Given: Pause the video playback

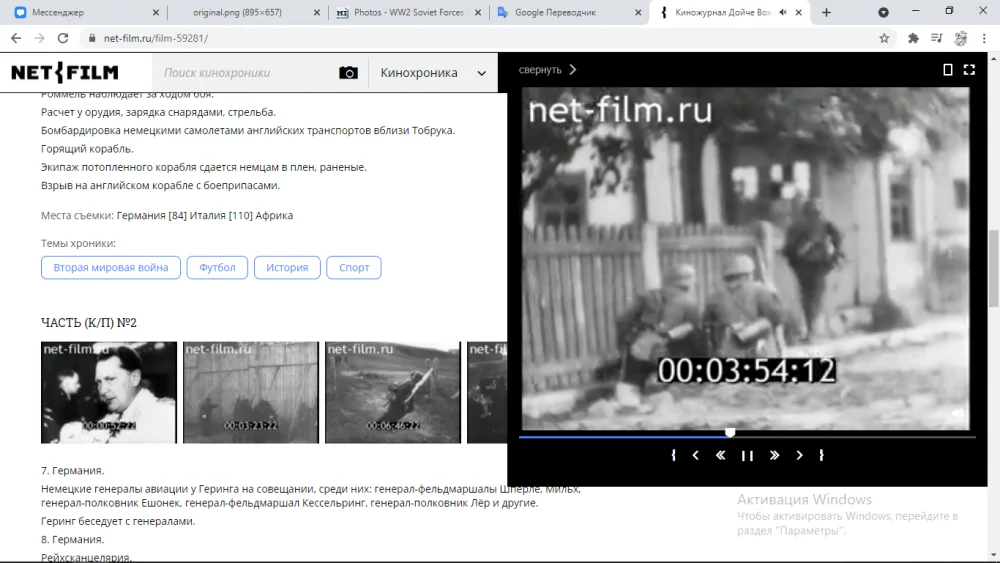Looking at the screenshot, I should pos(747,455).
